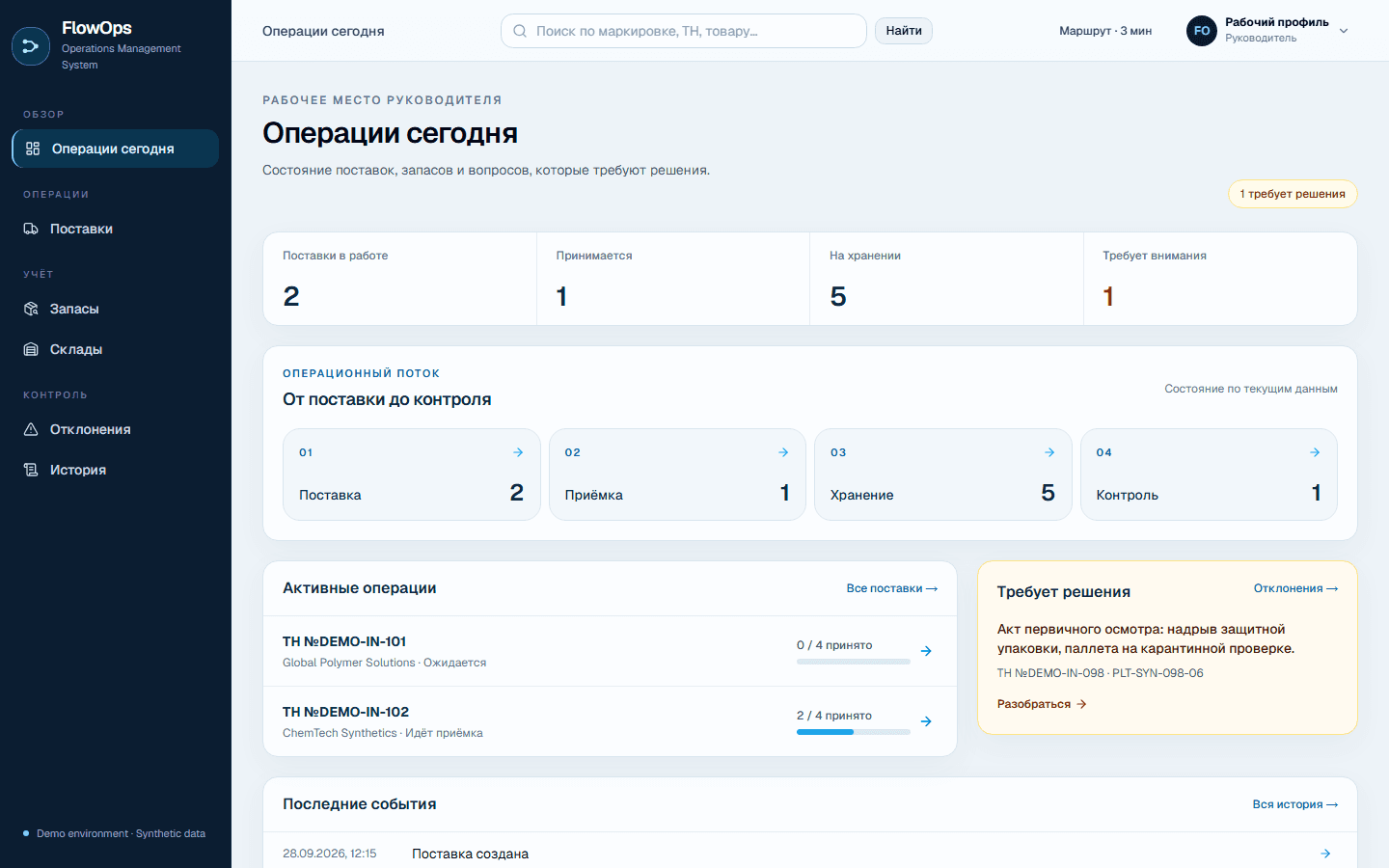Open the Вся история link

(1295, 804)
